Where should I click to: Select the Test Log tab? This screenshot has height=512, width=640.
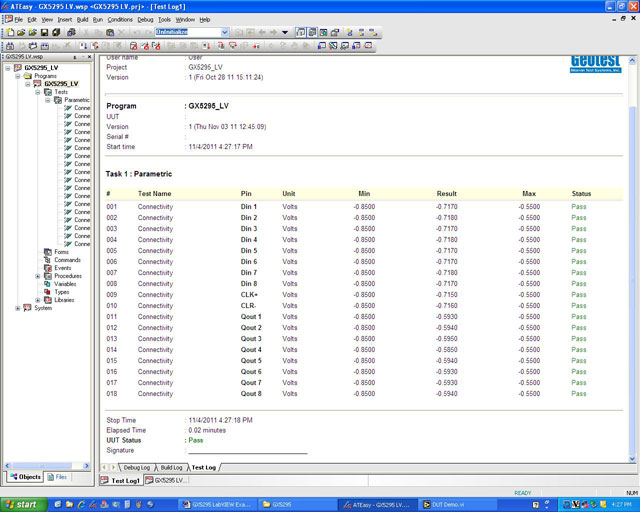point(204,467)
